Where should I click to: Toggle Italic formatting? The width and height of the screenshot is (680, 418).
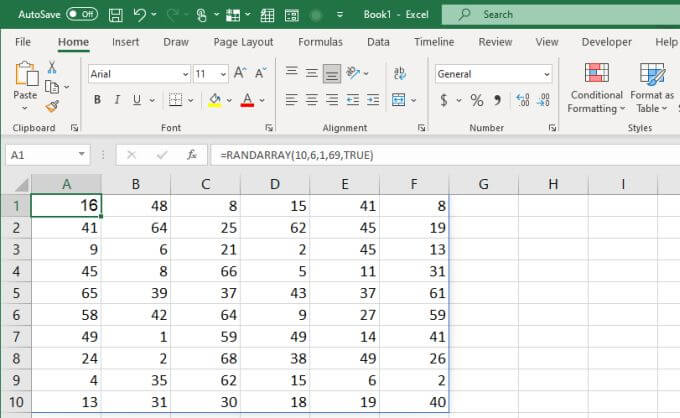117,100
